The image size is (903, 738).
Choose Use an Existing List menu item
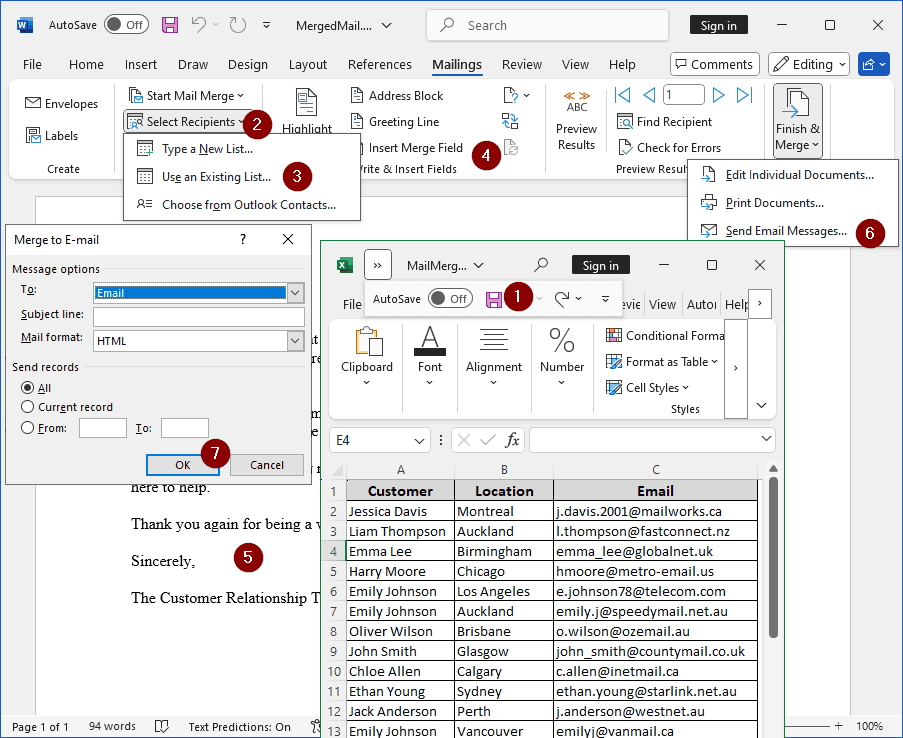click(242, 177)
